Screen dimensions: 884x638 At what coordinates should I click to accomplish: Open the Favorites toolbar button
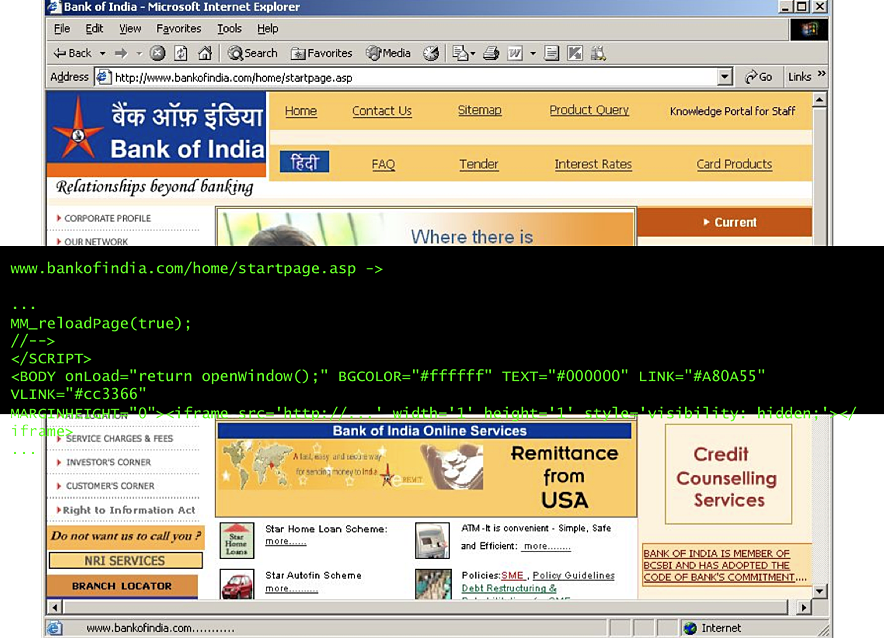click(x=321, y=53)
